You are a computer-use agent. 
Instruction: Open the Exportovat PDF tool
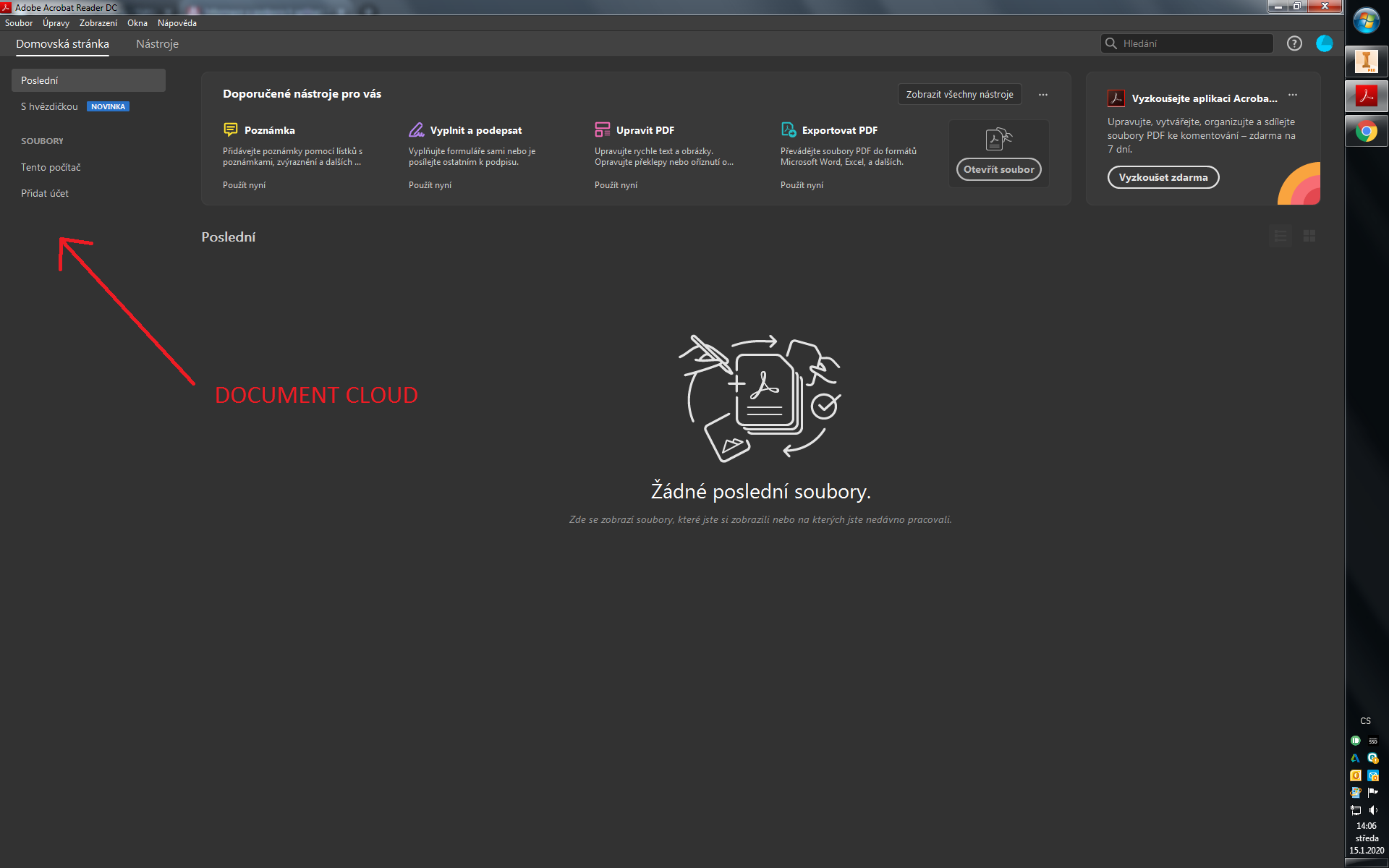[x=788, y=129]
